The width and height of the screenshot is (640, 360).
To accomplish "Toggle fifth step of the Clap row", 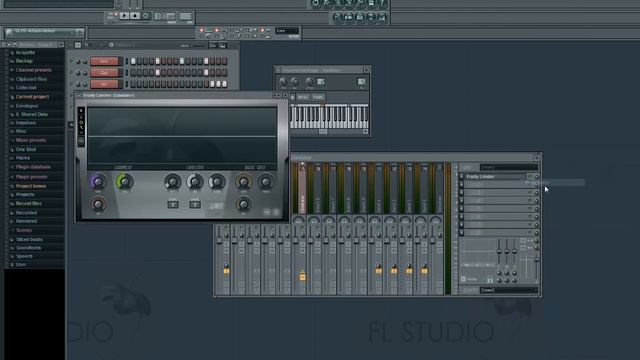I will point(158,73).
